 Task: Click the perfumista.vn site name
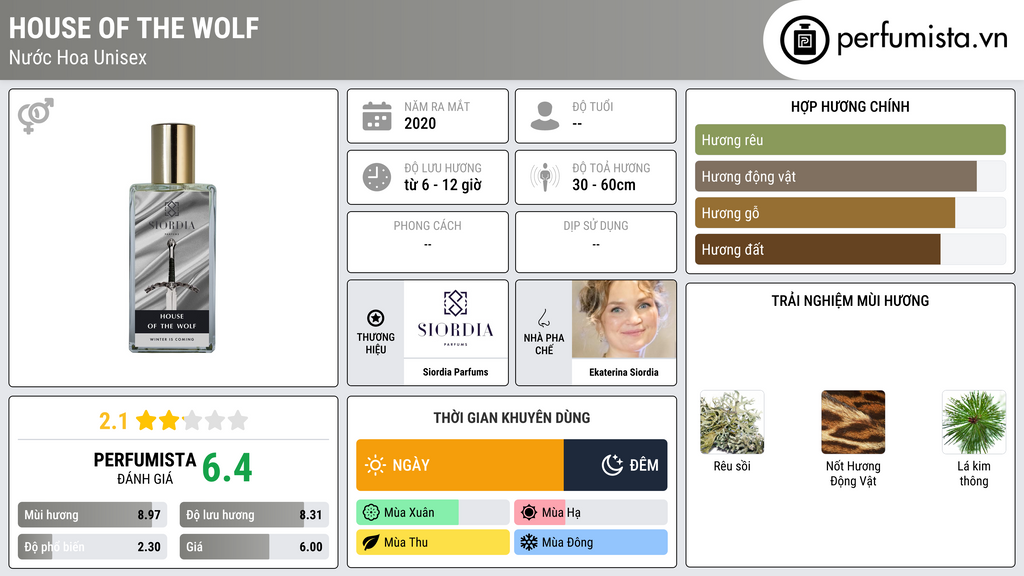pos(922,39)
